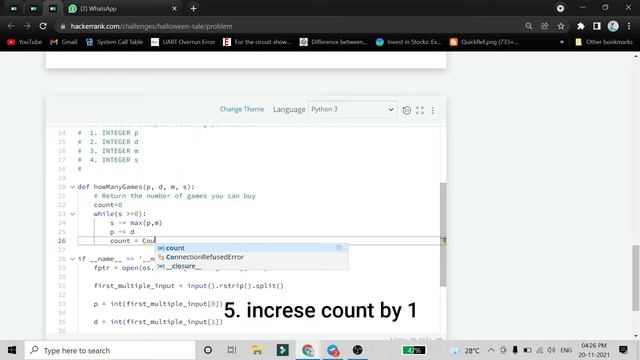Image resolution: width=640 pixels, height=360 pixels.
Task: Collapse the while loop fold arrow
Action: (x=72, y=214)
